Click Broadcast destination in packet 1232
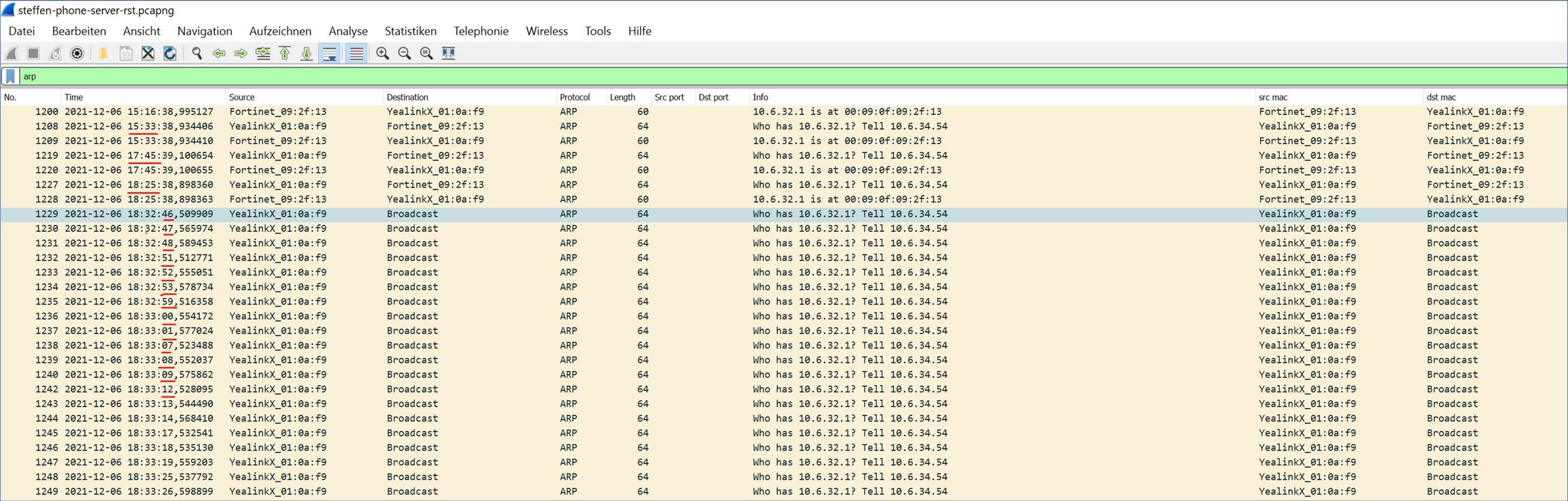Viewport: 1568px width, 501px height. 412,258
